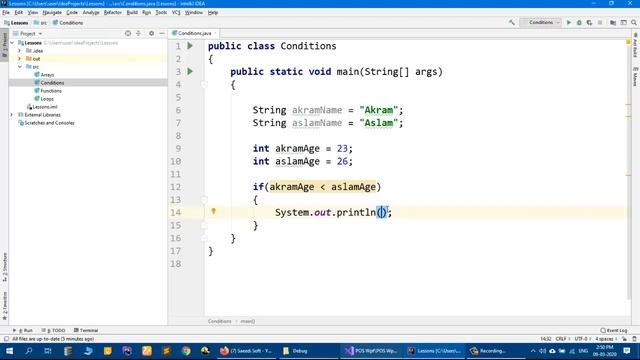640x360 pixels.
Task: Expand External Libraries node
Action: [x=12, y=115]
